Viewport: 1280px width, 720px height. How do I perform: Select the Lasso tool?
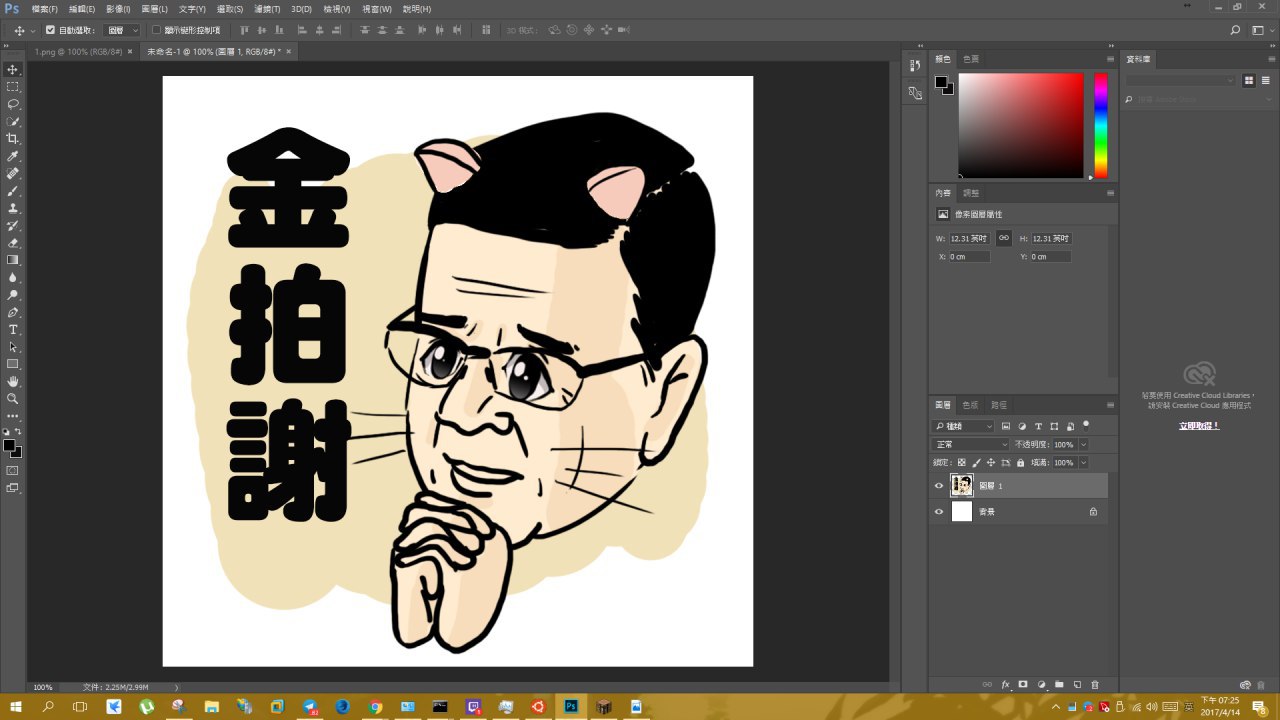click(x=13, y=104)
